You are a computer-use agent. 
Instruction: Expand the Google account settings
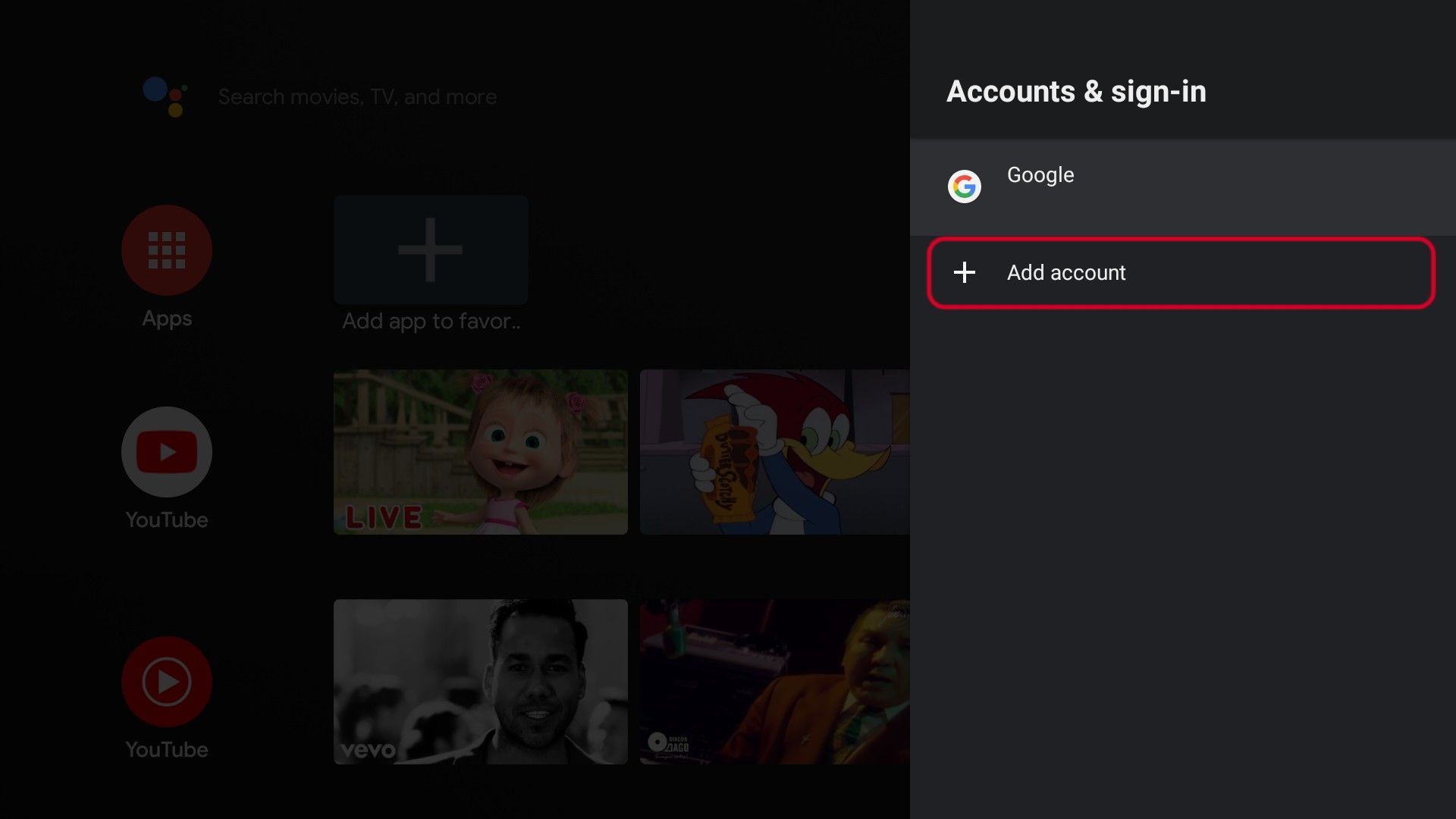(1137, 186)
